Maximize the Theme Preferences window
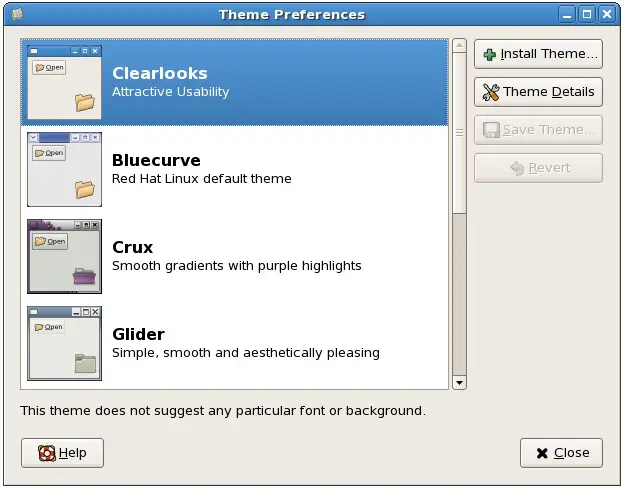Viewport: 624px width, 489px height. click(587, 14)
